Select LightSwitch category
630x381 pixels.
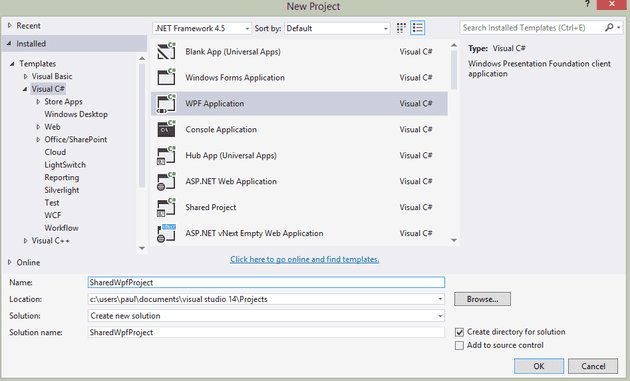pyautogui.click(x=65, y=165)
